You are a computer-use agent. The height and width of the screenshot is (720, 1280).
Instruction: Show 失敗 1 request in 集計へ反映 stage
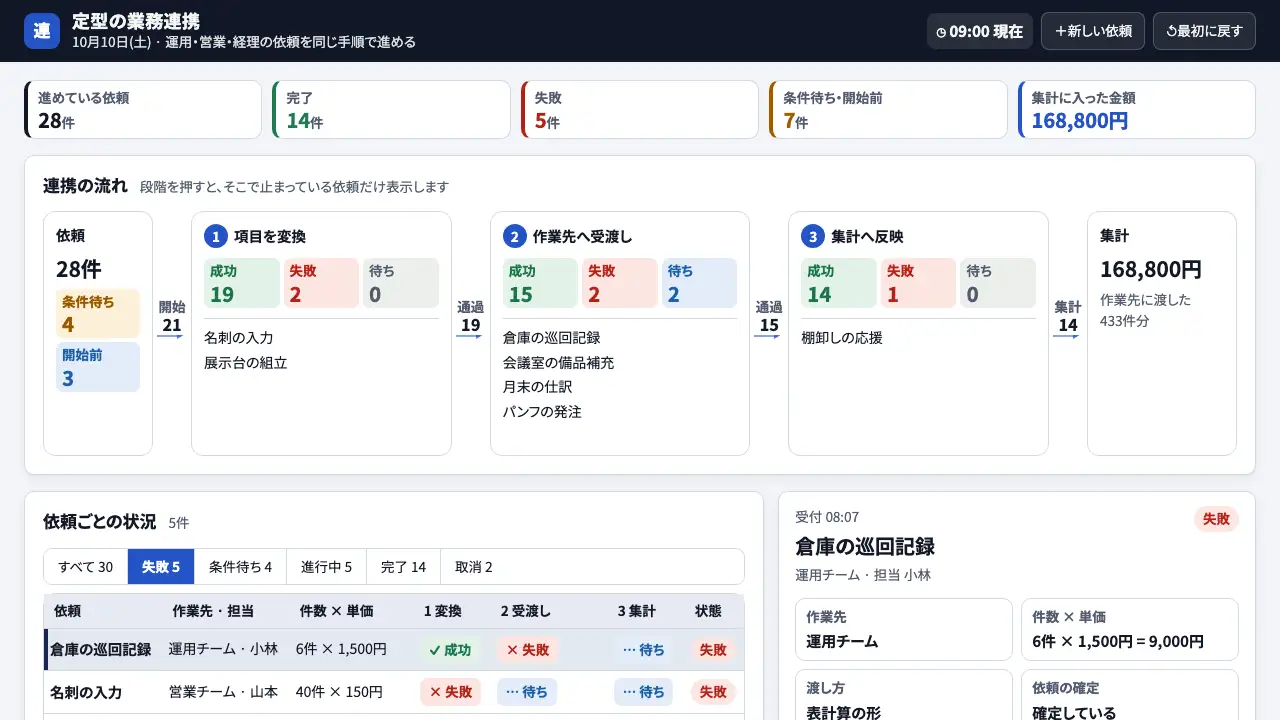tap(918, 283)
